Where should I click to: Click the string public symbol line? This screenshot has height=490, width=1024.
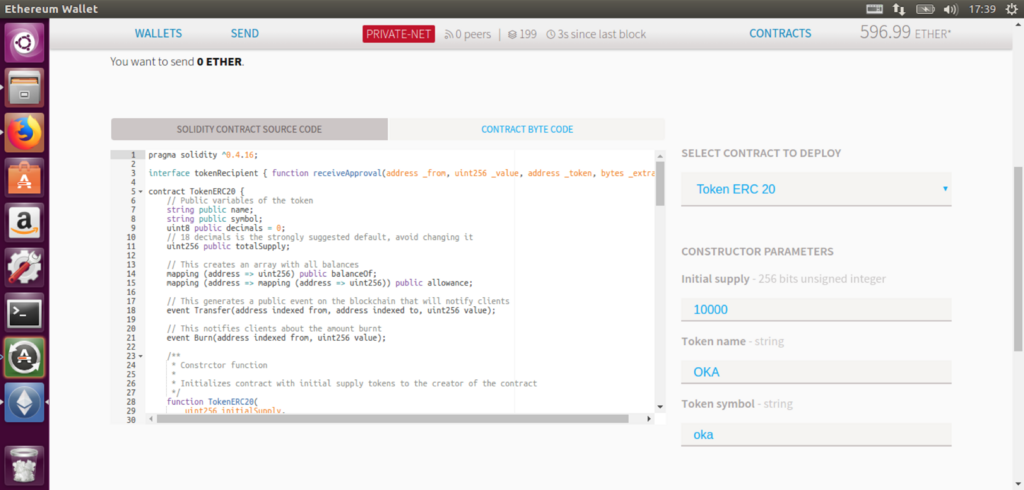coord(212,219)
